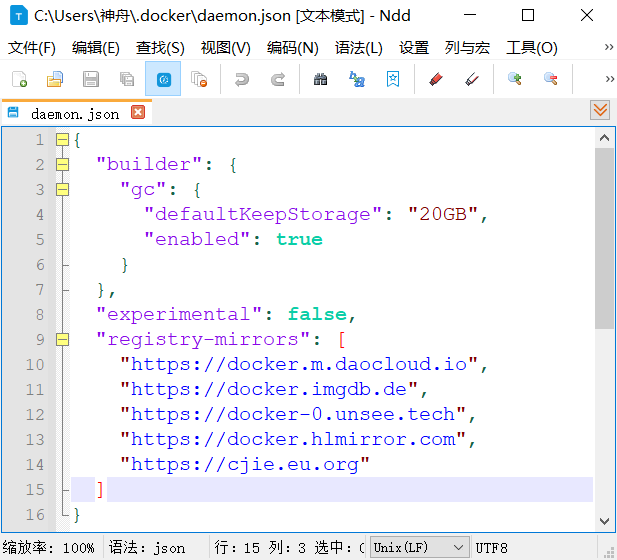Undo the last edit
Image resolution: width=617 pixels, height=560 pixels.
242,79
